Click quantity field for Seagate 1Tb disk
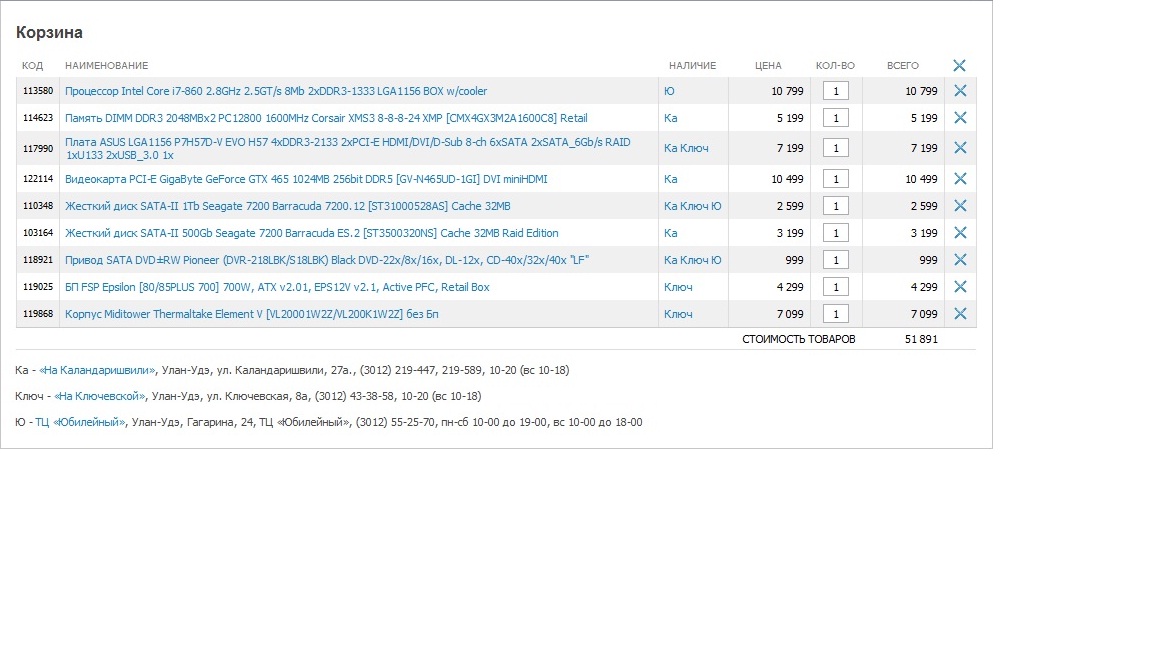The image size is (1152, 648). 835,206
